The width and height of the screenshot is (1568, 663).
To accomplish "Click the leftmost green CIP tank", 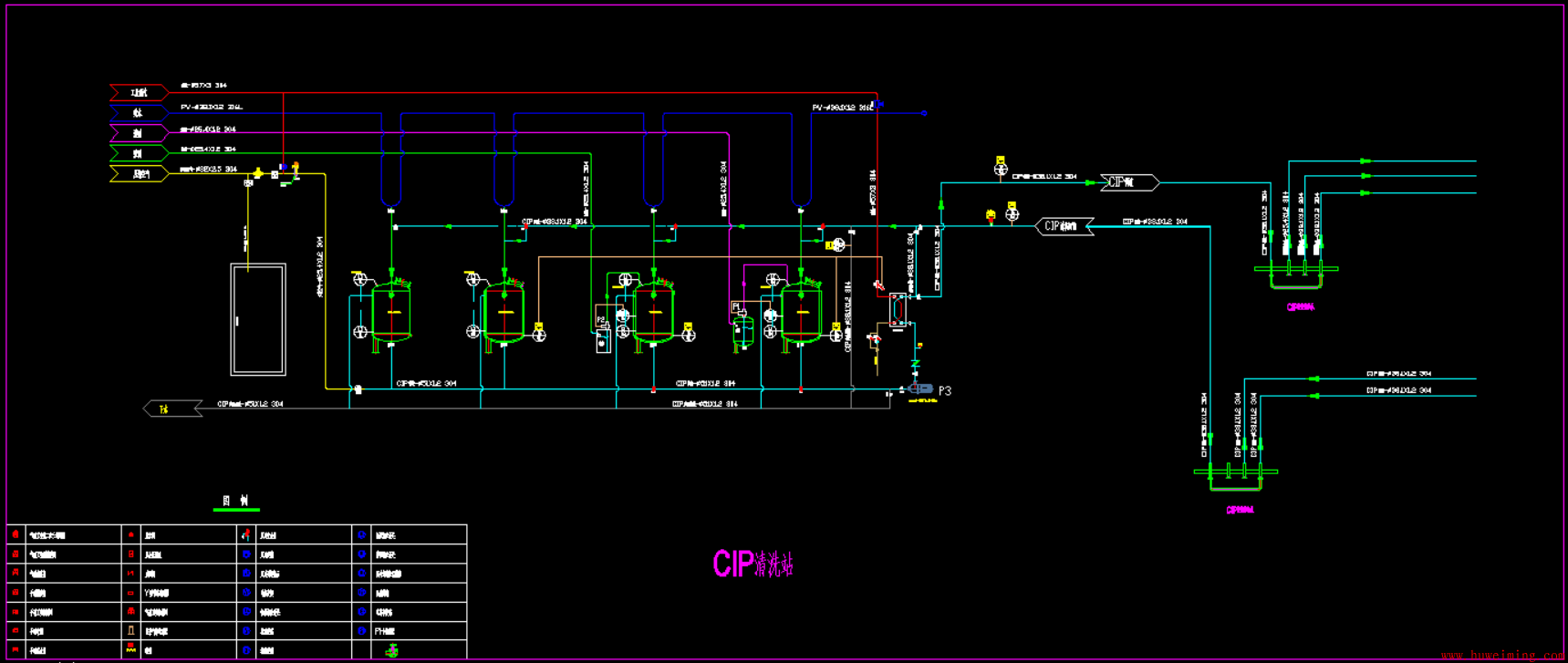I will [391, 313].
